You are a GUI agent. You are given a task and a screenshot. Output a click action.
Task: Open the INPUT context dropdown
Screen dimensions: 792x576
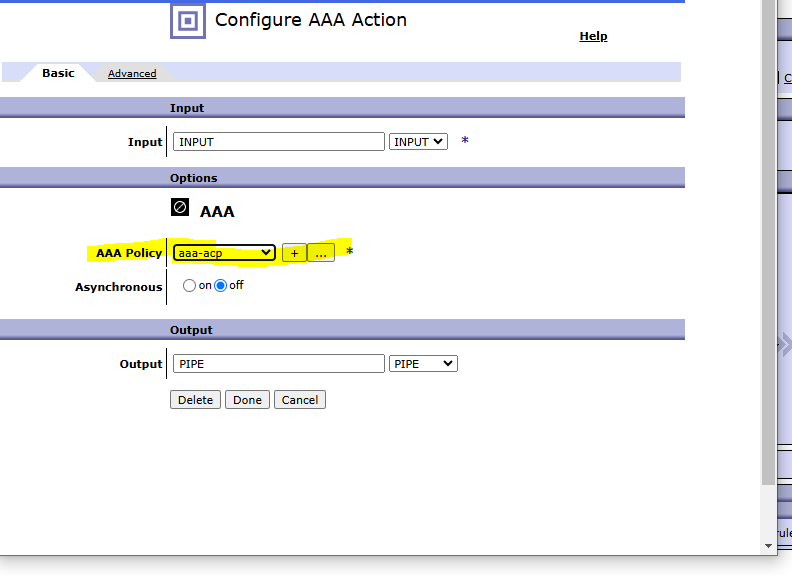[418, 142]
